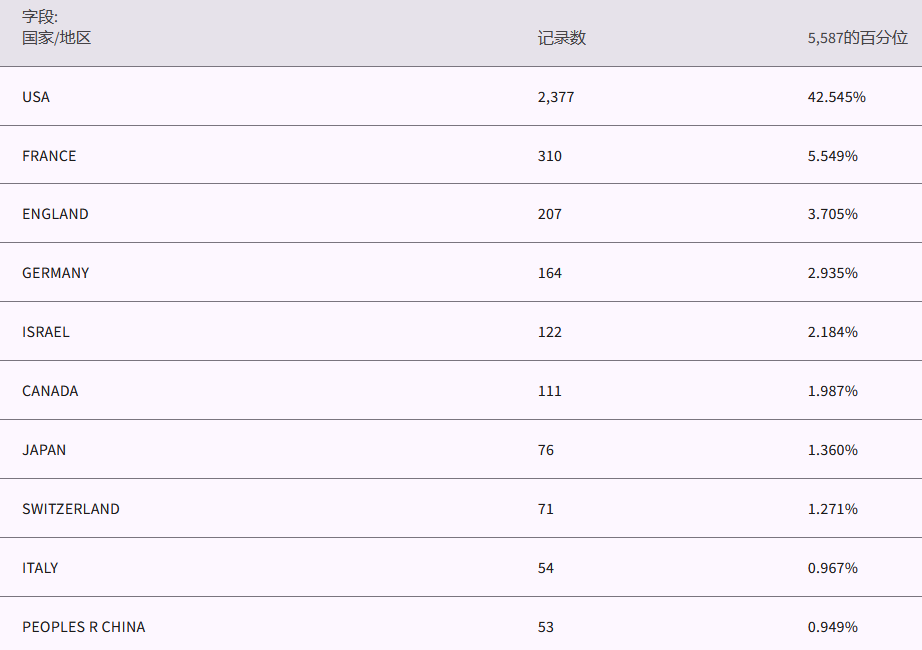Click the 记录数 column header
Viewport: 922px width, 650px height.
[x=561, y=38]
